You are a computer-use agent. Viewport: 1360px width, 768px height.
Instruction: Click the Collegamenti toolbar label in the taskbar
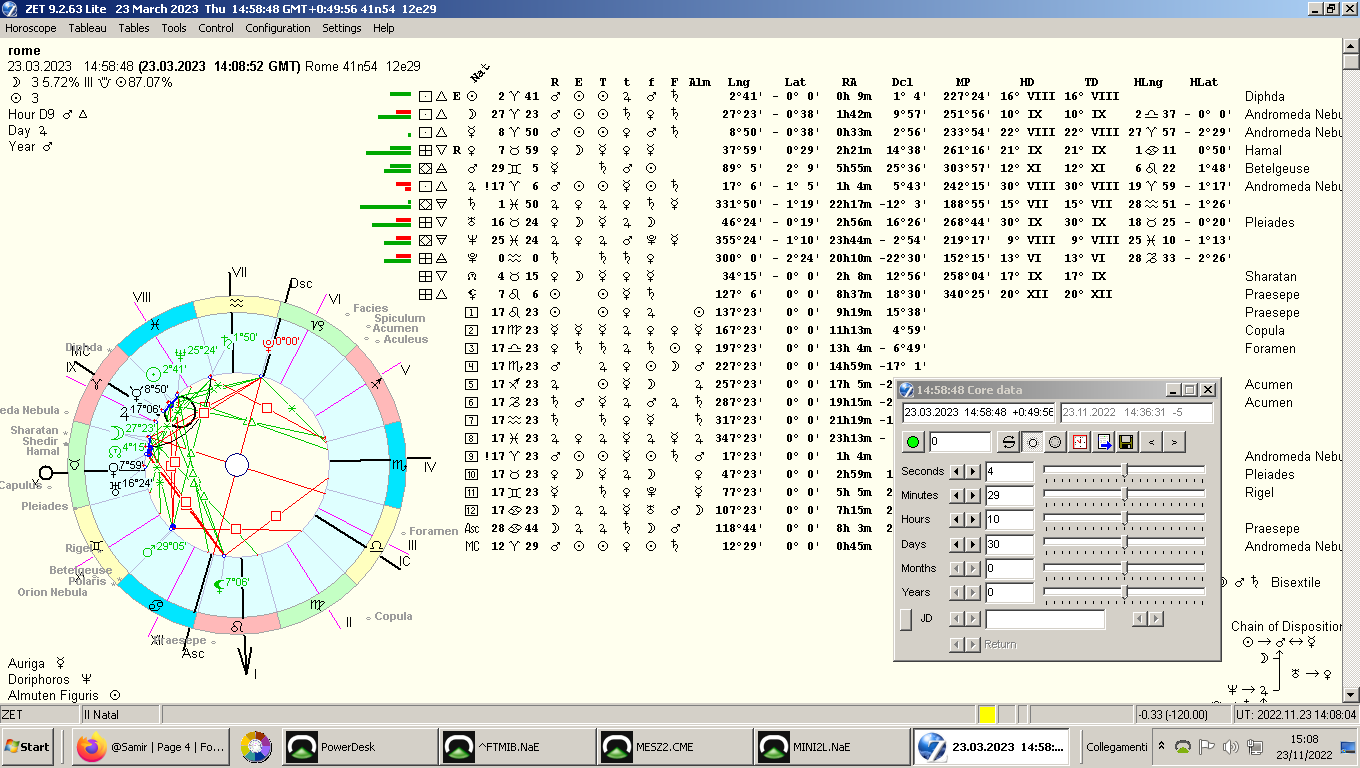click(x=1116, y=747)
